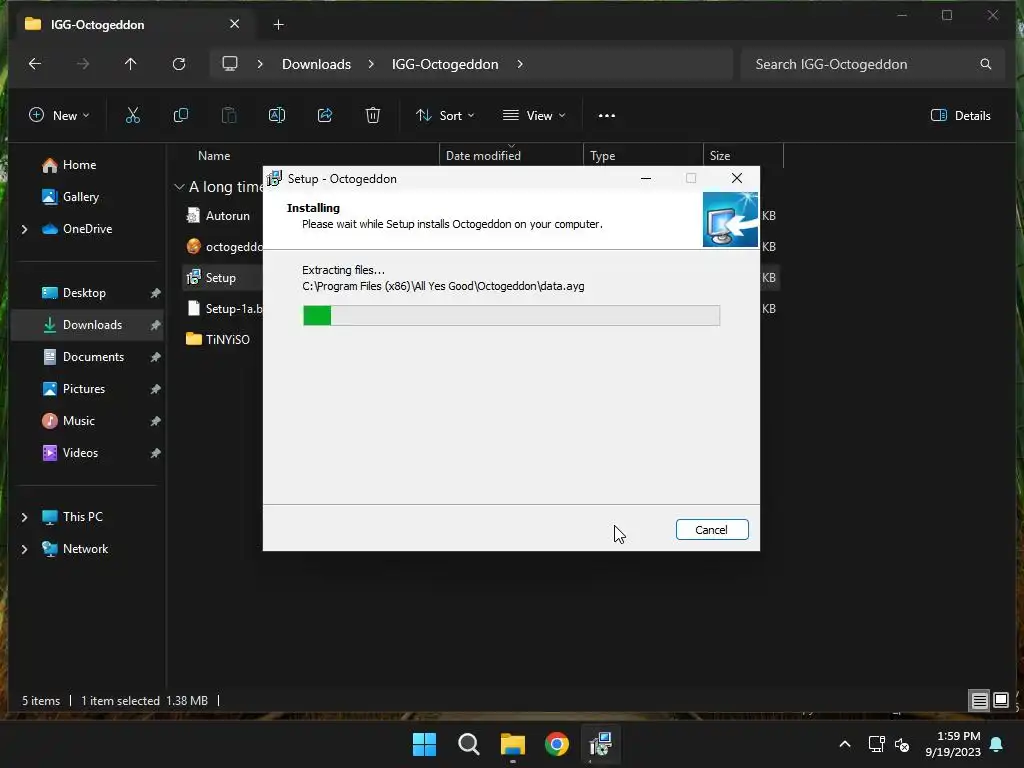Open Videos in navigation pane
This screenshot has width=1024, height=768.
(x=80, y=453)
